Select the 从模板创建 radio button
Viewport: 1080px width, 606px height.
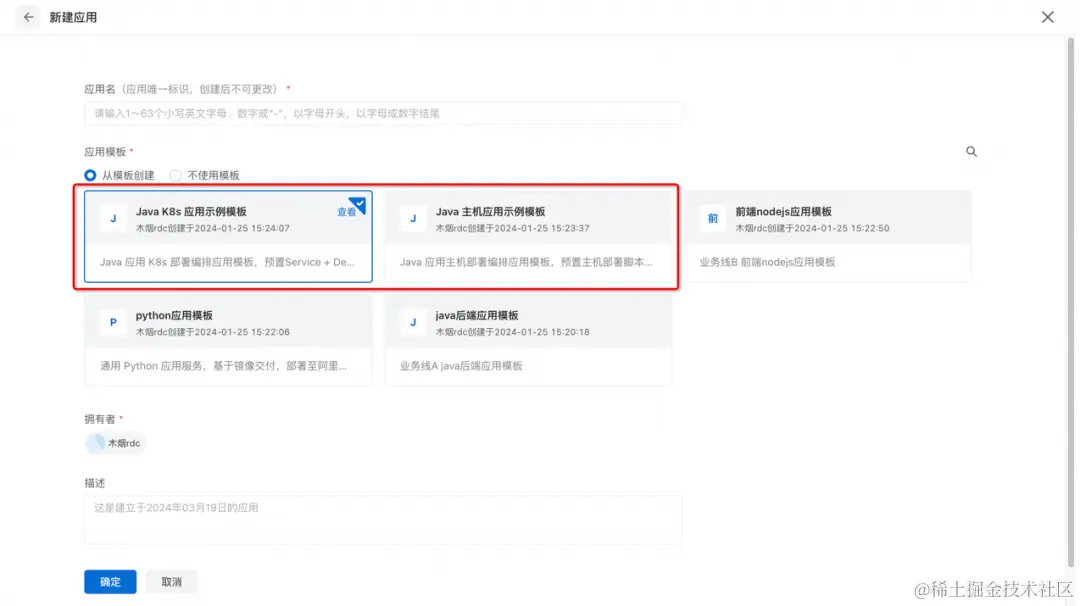click(89, 175)
